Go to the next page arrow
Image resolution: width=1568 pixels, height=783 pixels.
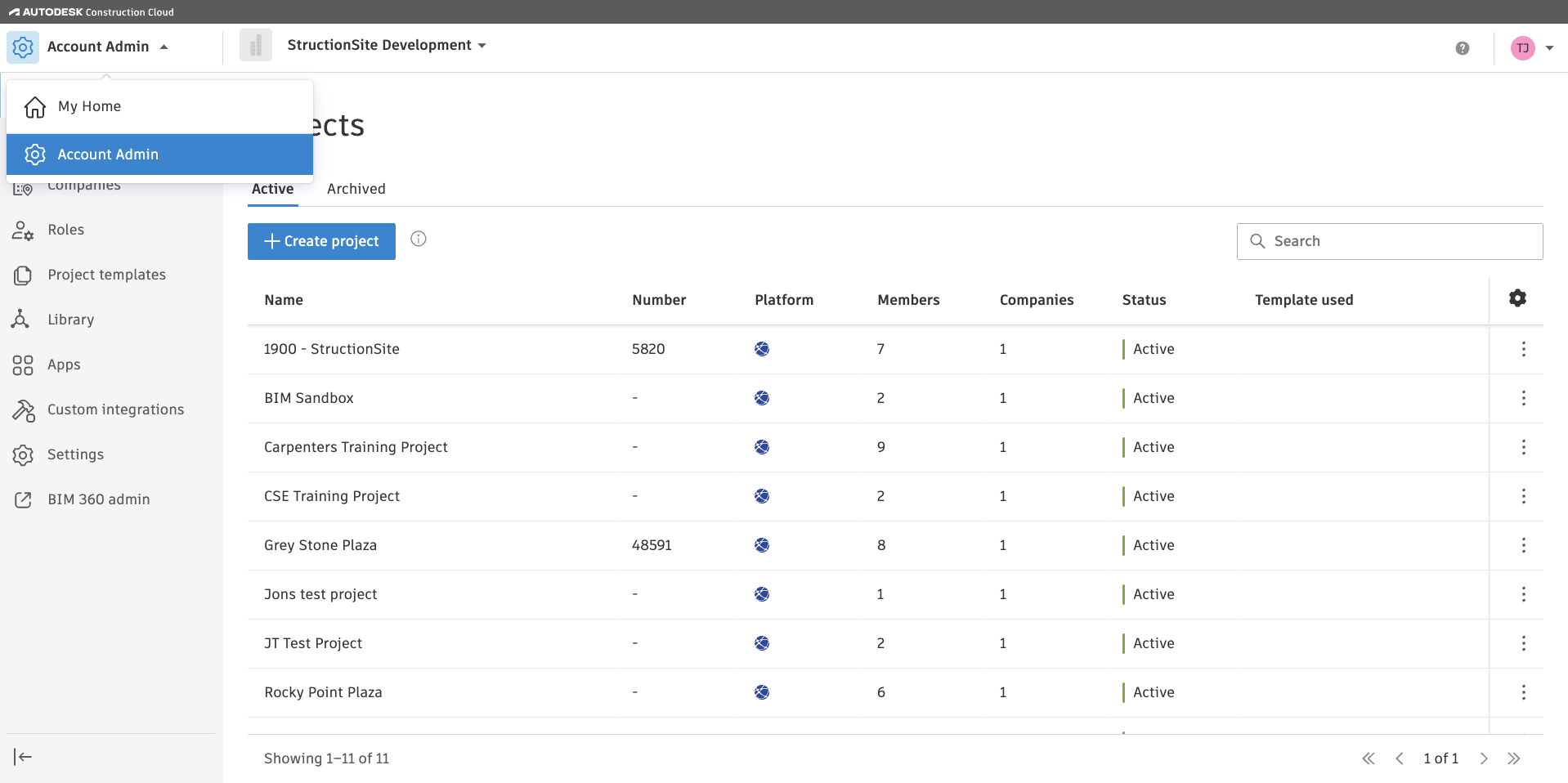click(x=1484, y=758)
